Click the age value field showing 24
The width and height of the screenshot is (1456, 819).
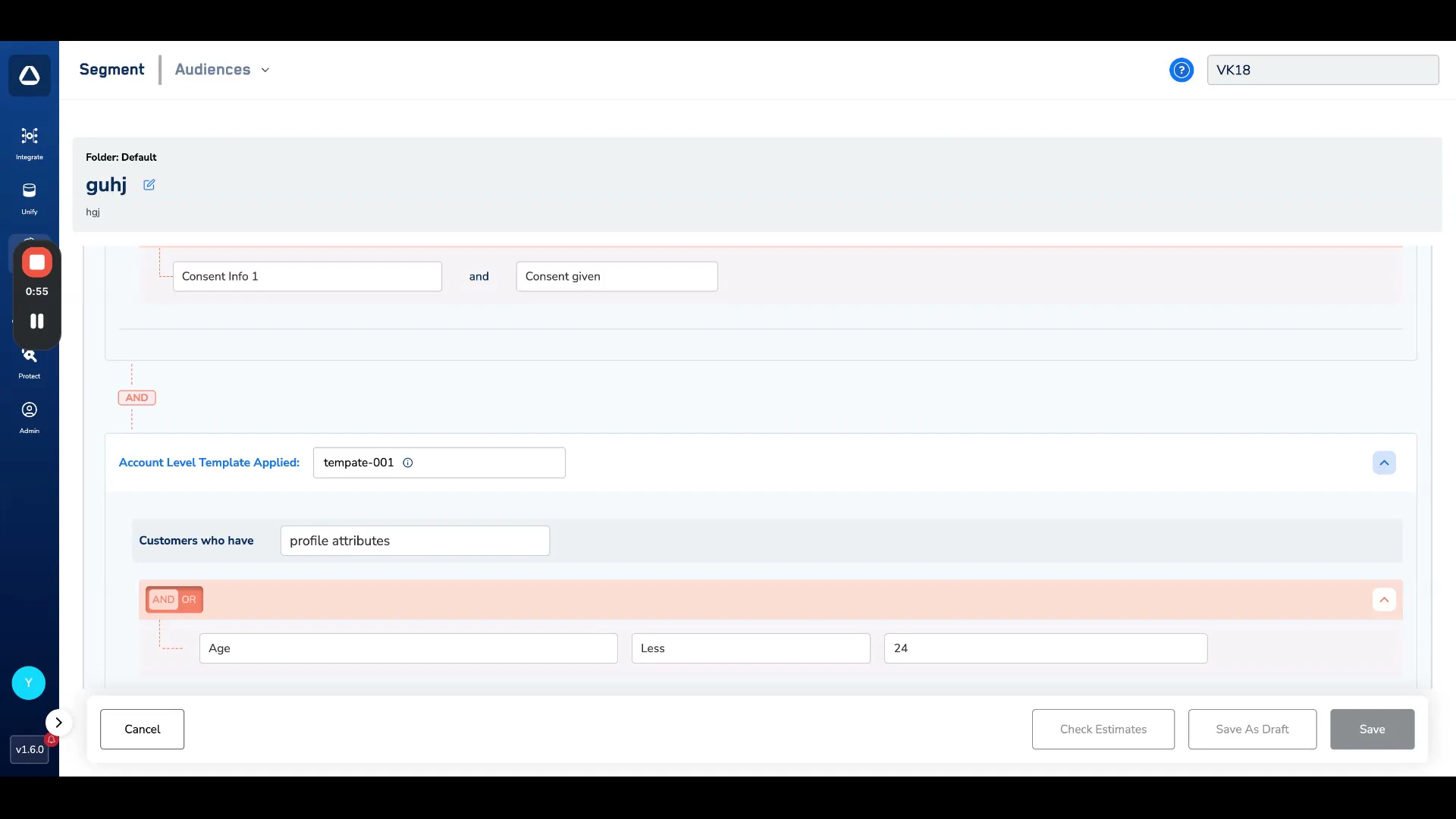(x=1045, y=648)
